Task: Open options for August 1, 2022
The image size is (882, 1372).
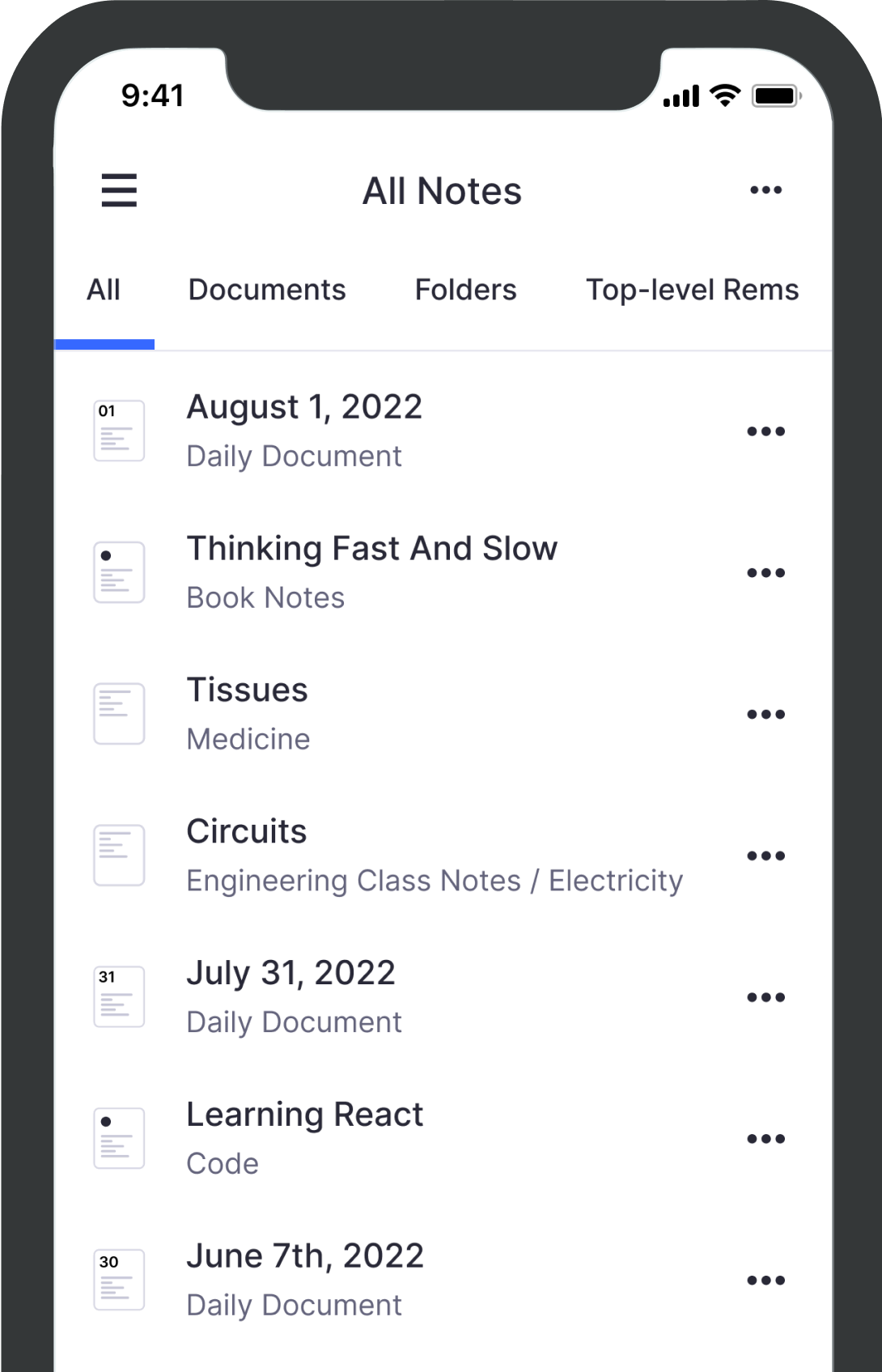Action: click(x=765, y=431)
